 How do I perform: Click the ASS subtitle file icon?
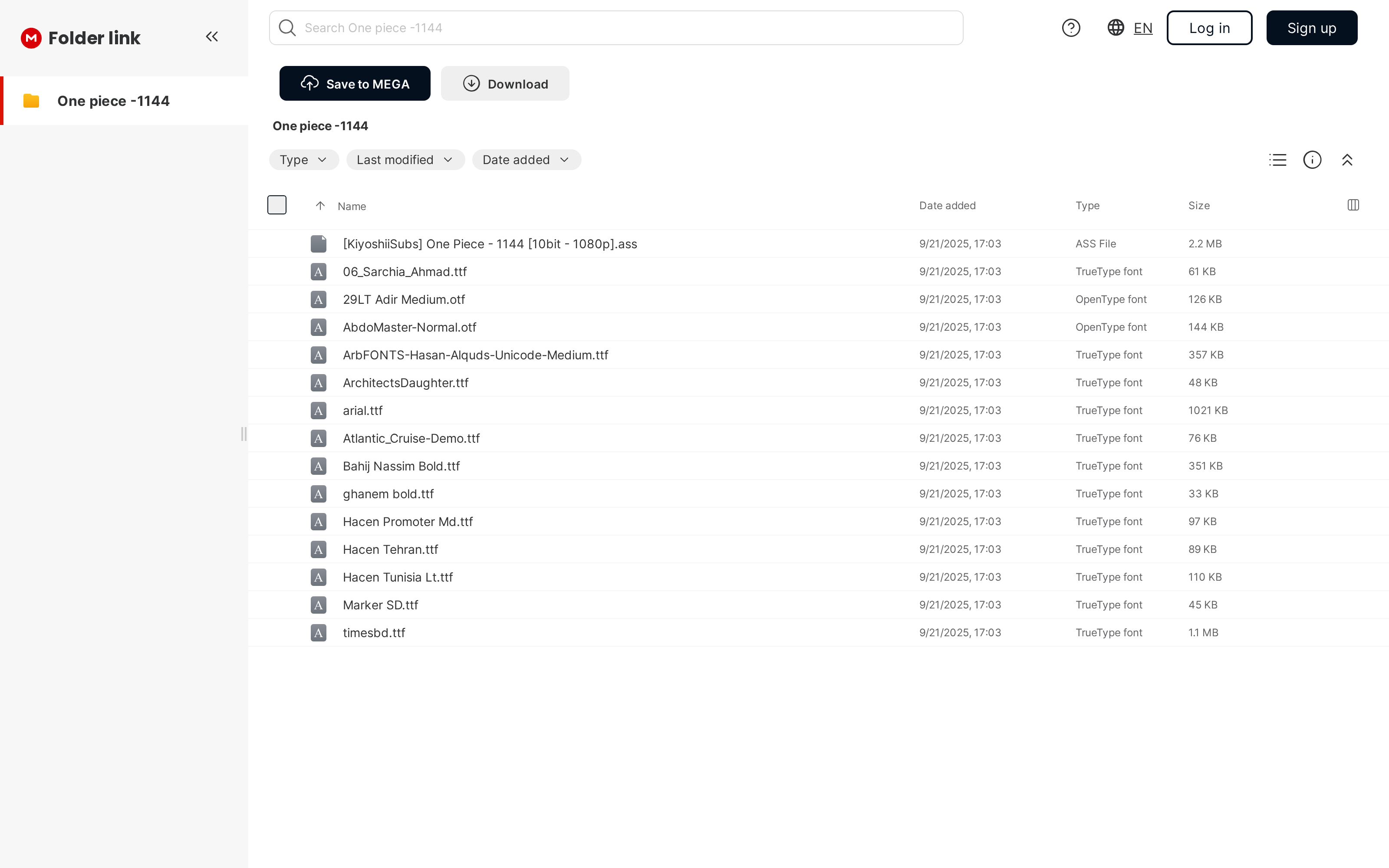319,244
